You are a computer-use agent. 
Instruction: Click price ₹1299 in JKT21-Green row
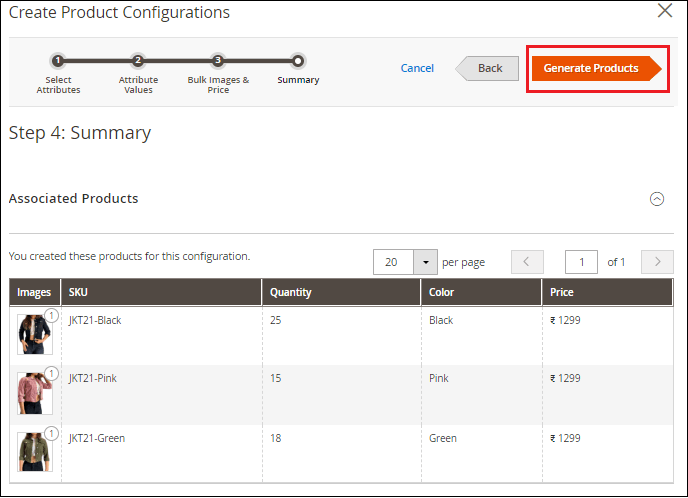(x=565, y=438)
